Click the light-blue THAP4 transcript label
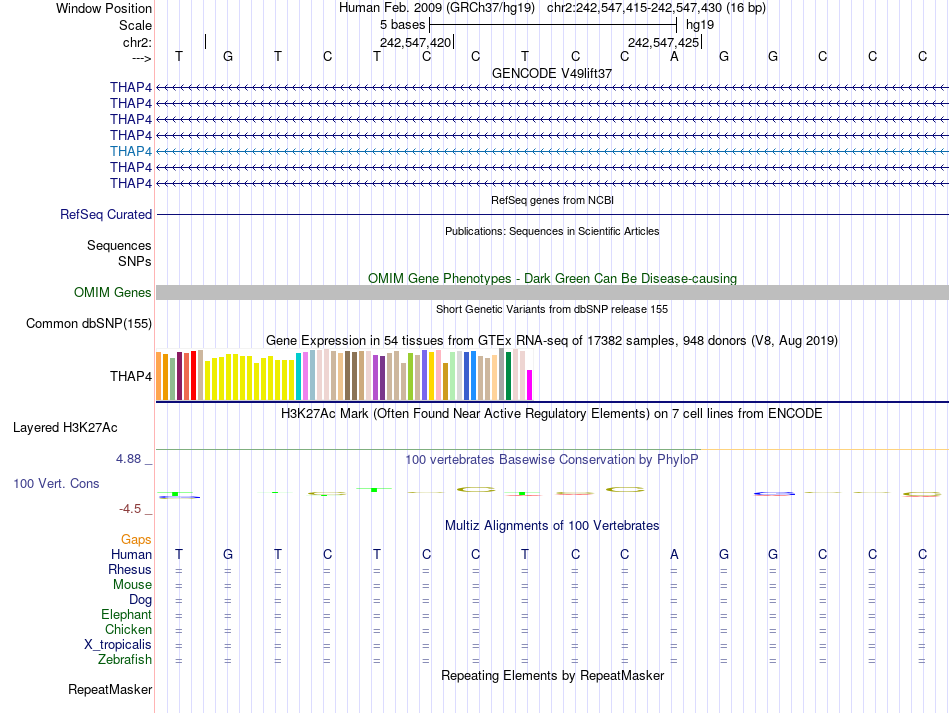Viewport: 950px width, 713px height. [131, 151]
